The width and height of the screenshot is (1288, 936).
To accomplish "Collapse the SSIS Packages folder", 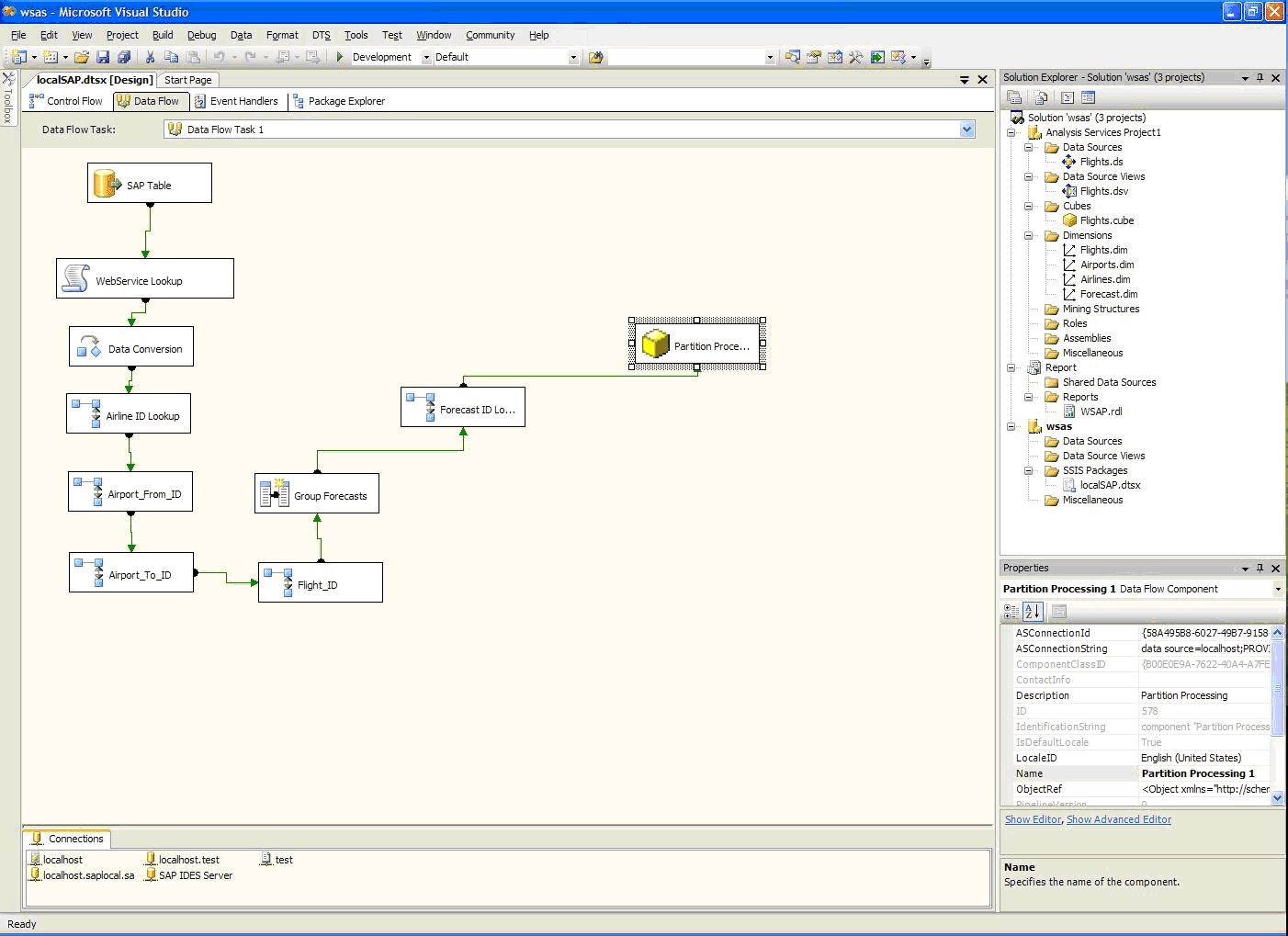I will 1029,470.
